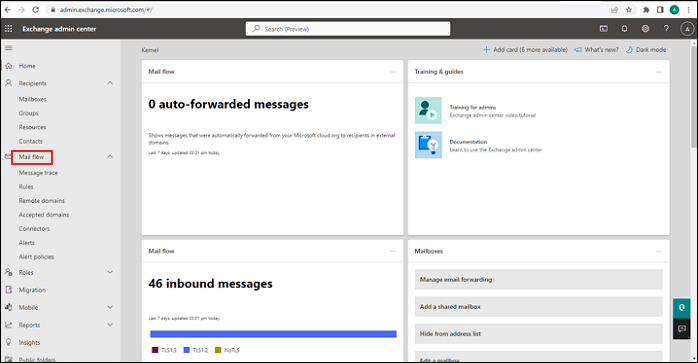
Task: Bookmark this page with star icon
Action: [629, 10]
